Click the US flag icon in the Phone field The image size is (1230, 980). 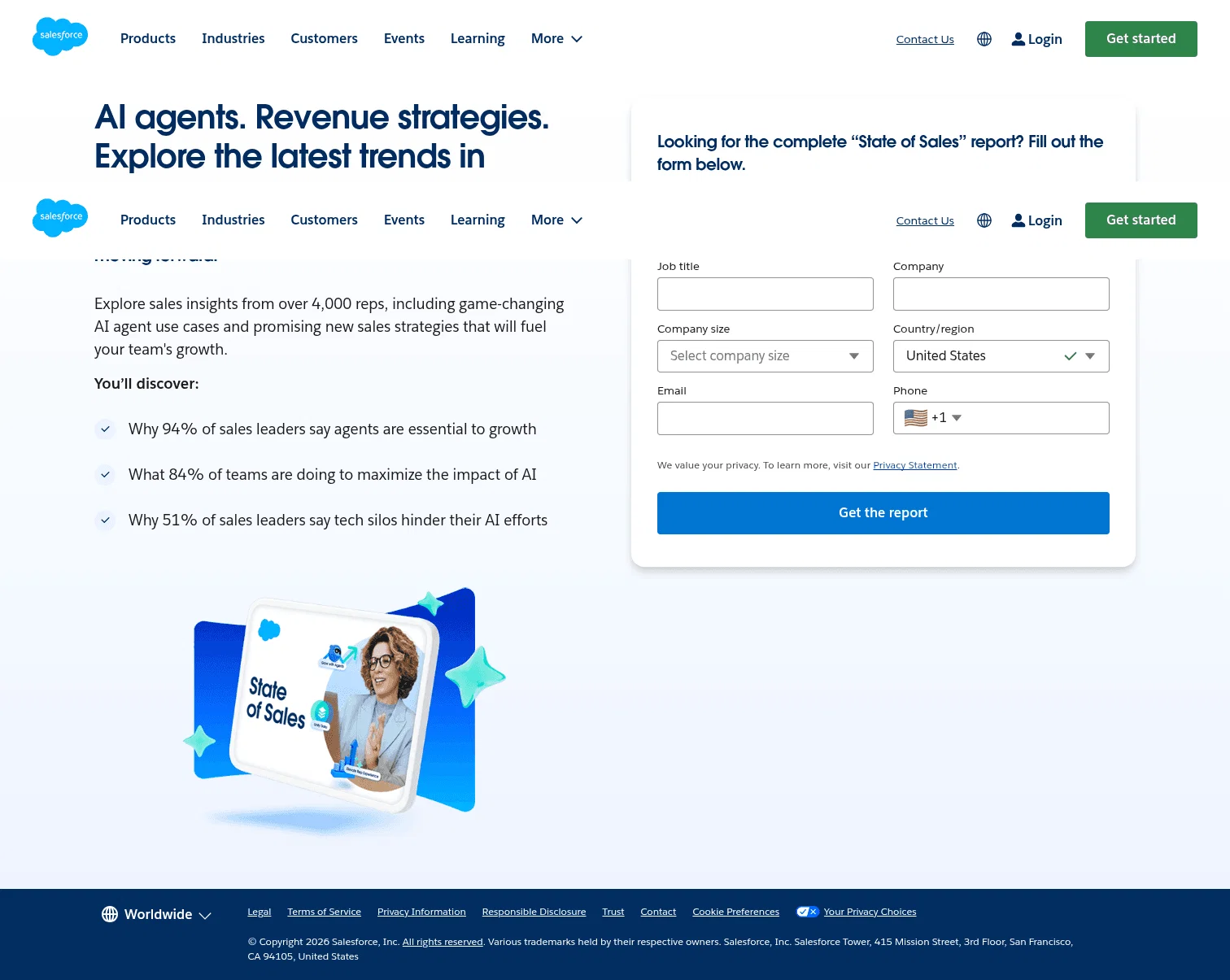click(916, 418)
